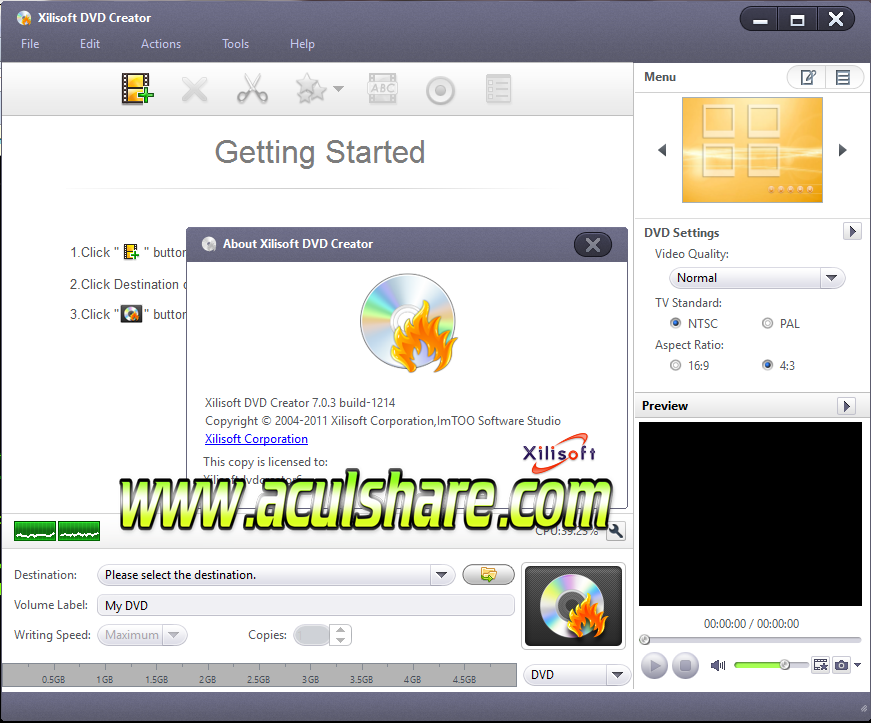Click the preview Stop button
Viewport: 871px width, 723px height.
point(685,665)
